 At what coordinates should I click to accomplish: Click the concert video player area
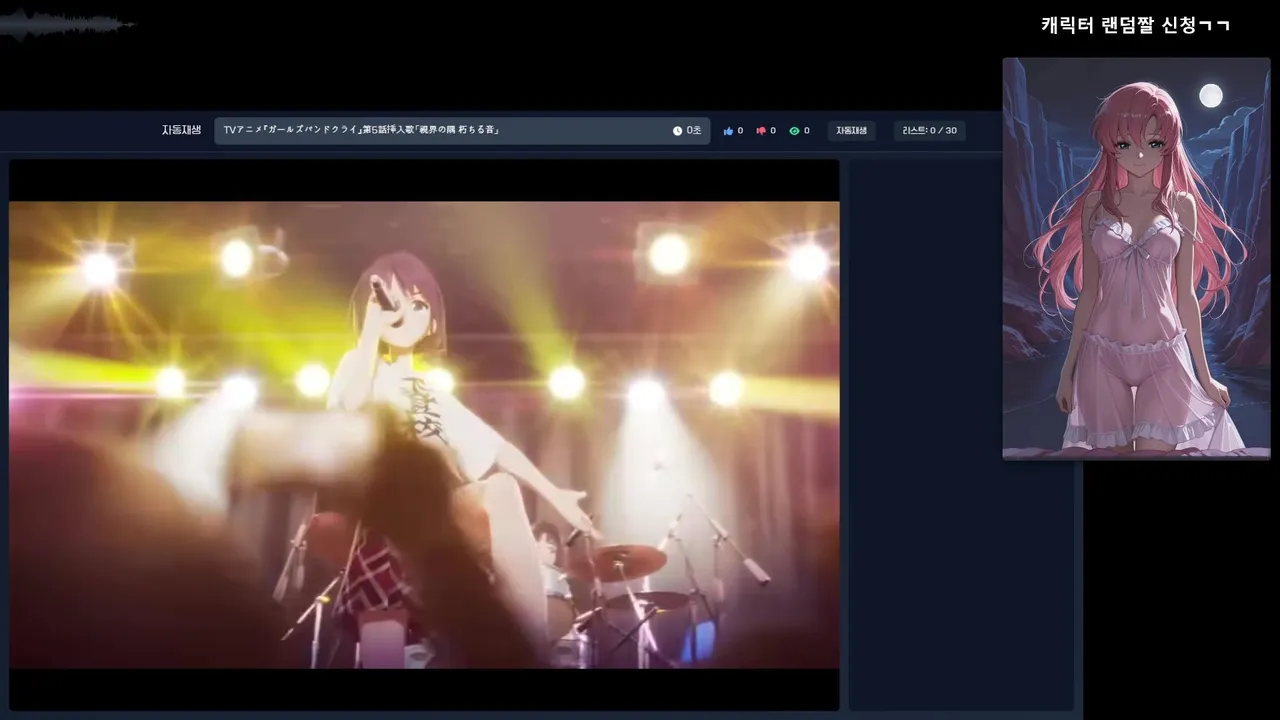point(424,435)
